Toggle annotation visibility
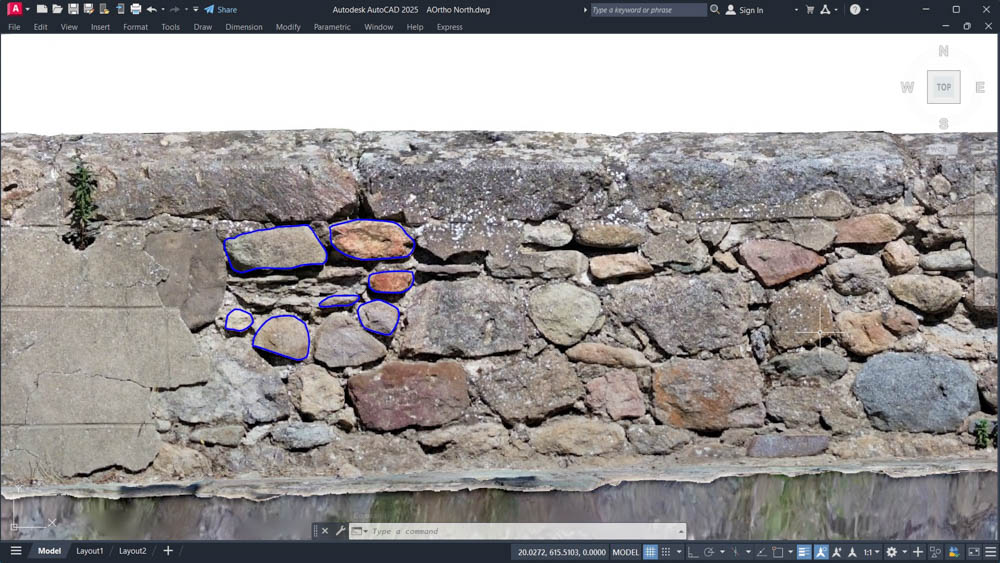1000x563 pixels. (821, 552)
